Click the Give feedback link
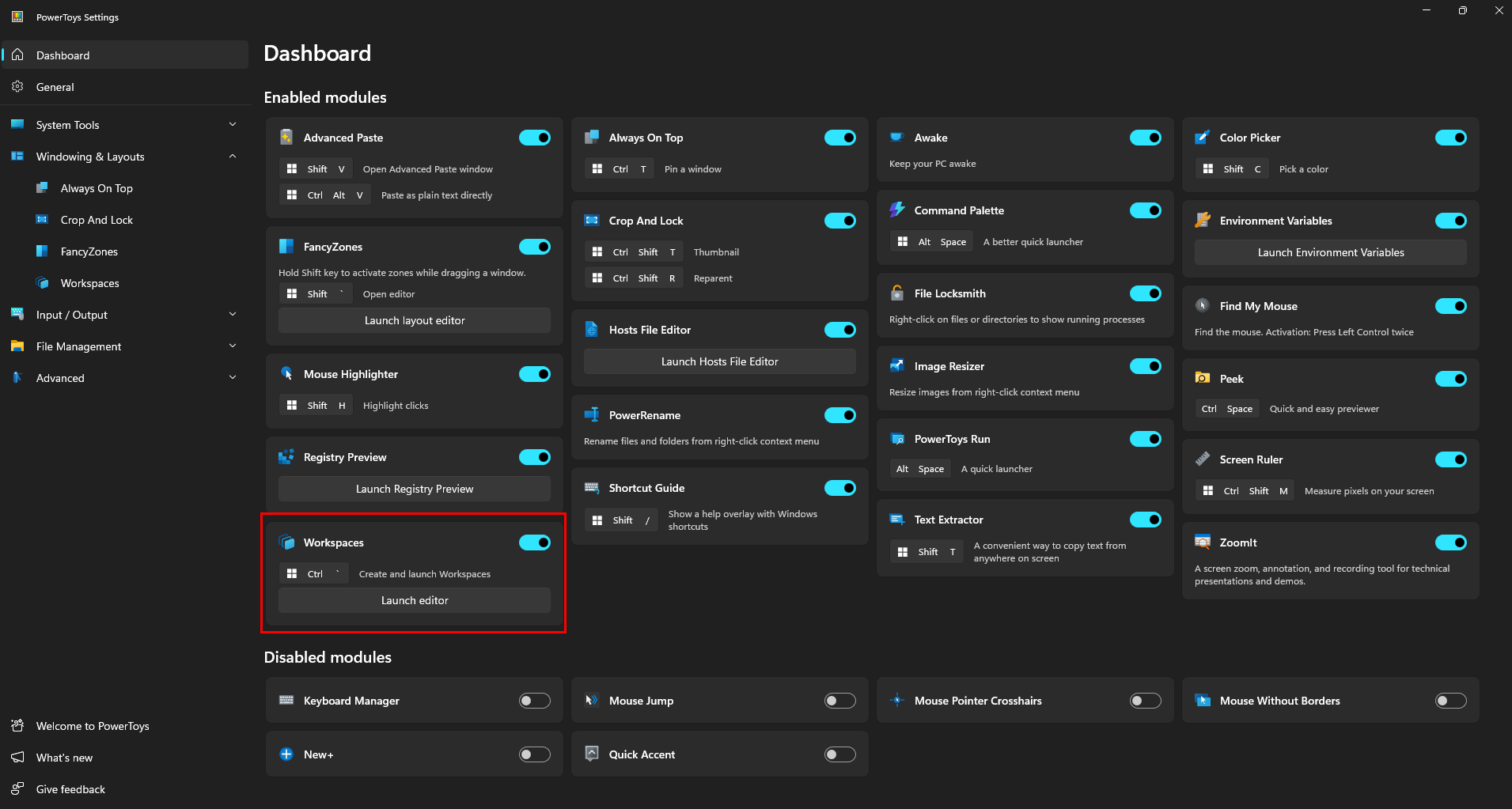This screenshot has width=1512, height=809. tap(124, 789)
